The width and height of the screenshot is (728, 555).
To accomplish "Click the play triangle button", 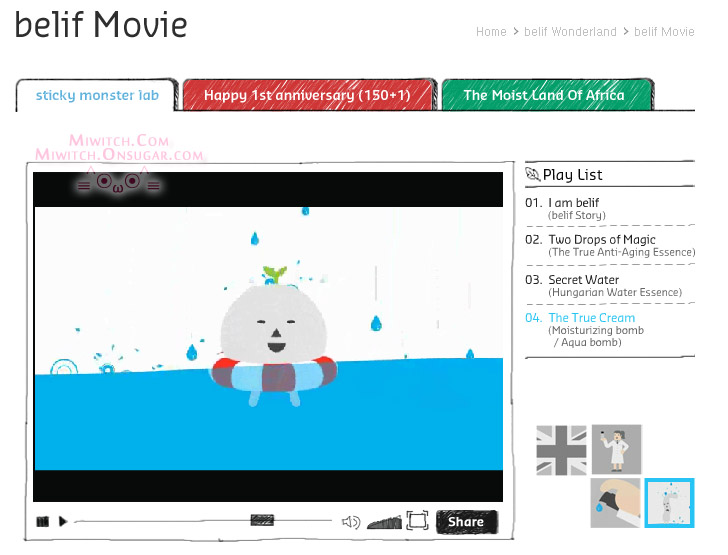I will point(63,522).
